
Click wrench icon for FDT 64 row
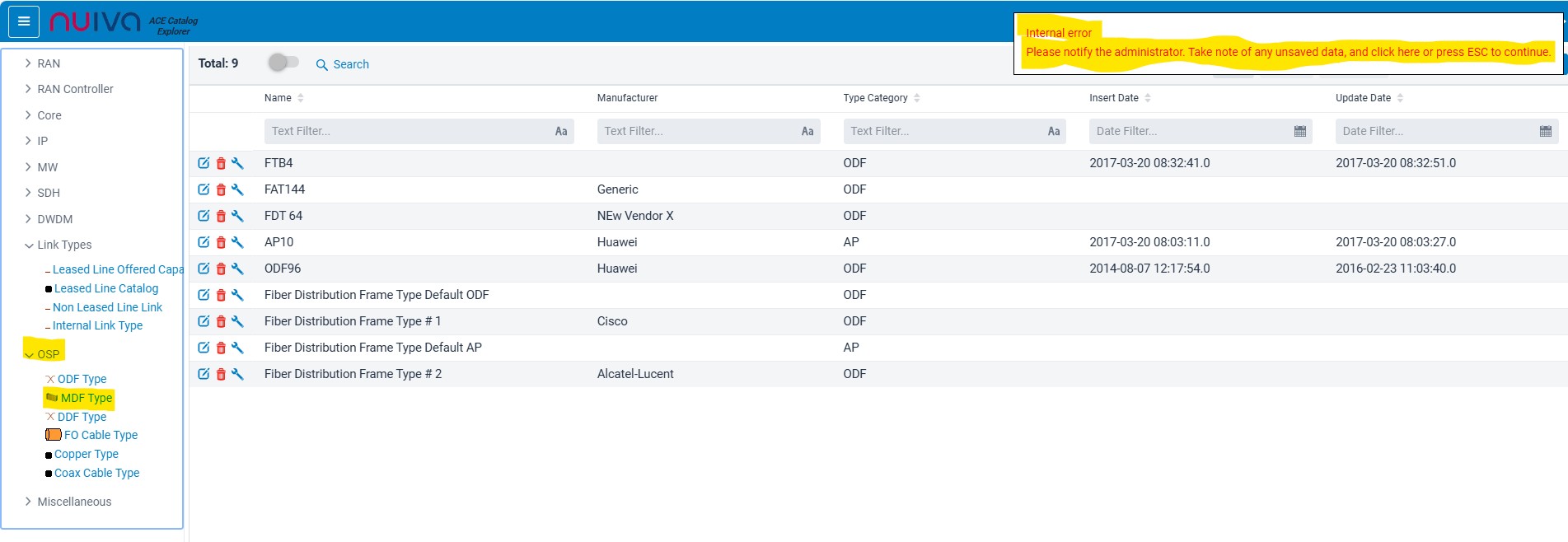click(x=237, y=216)
